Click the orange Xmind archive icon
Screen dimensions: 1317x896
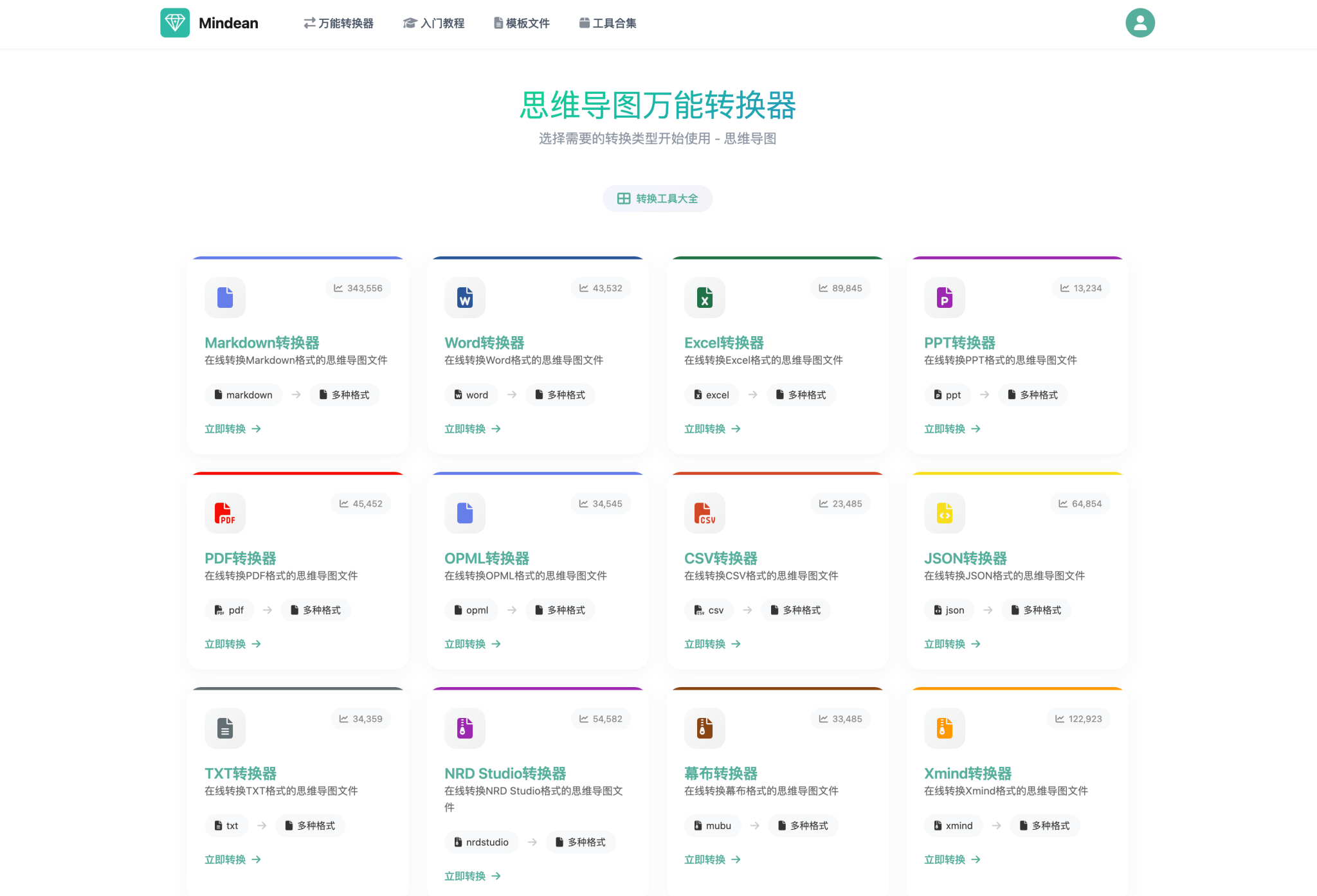coord(944,728)
